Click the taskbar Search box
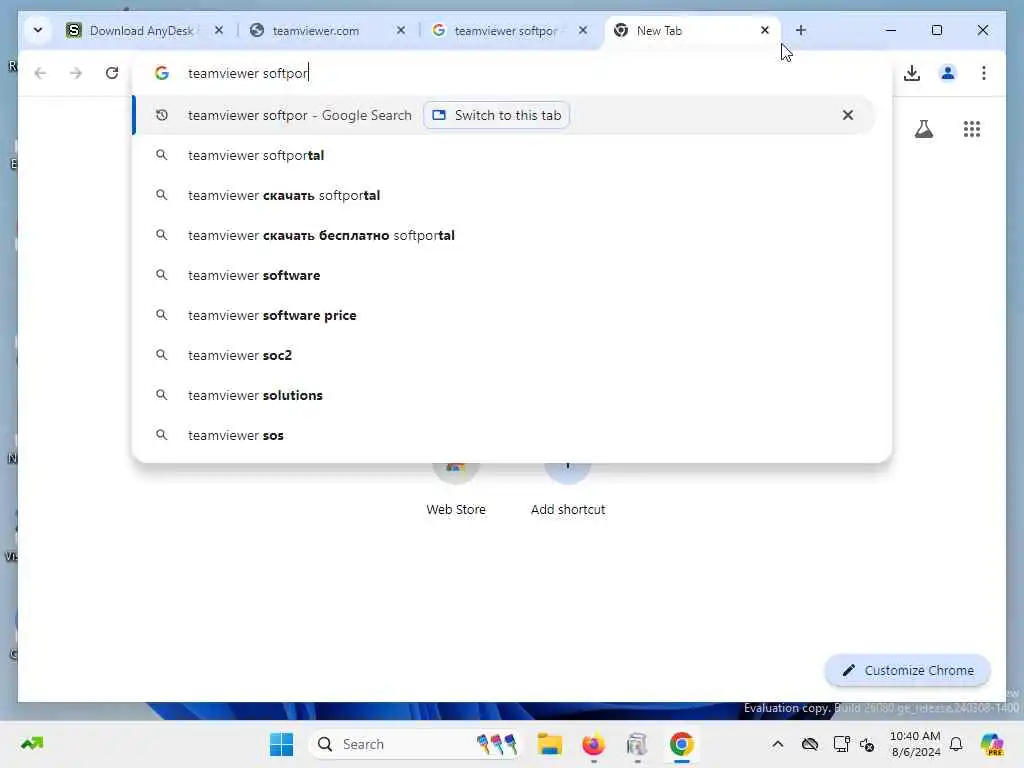Viewport: 1024px width, 768px height. 416,744
